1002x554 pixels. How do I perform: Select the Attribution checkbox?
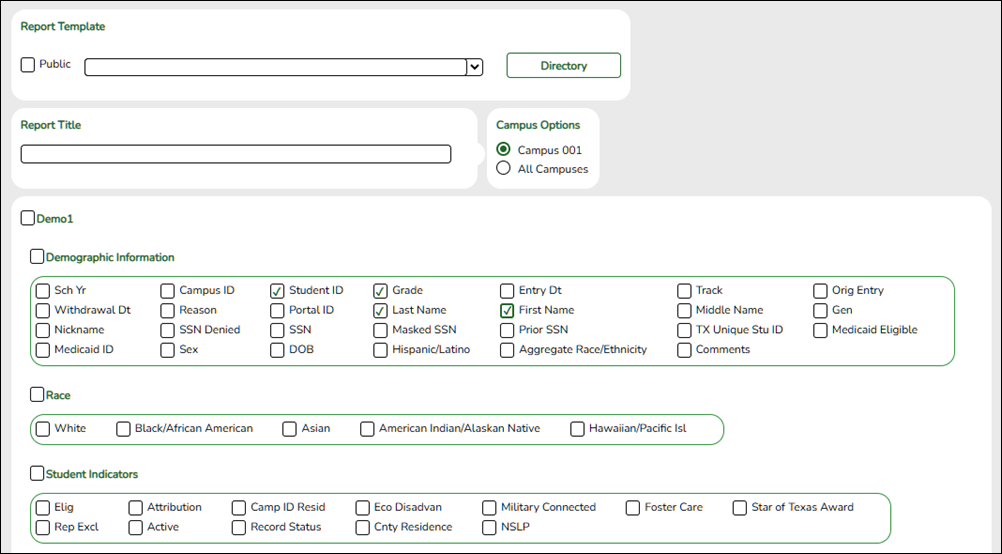135,508
